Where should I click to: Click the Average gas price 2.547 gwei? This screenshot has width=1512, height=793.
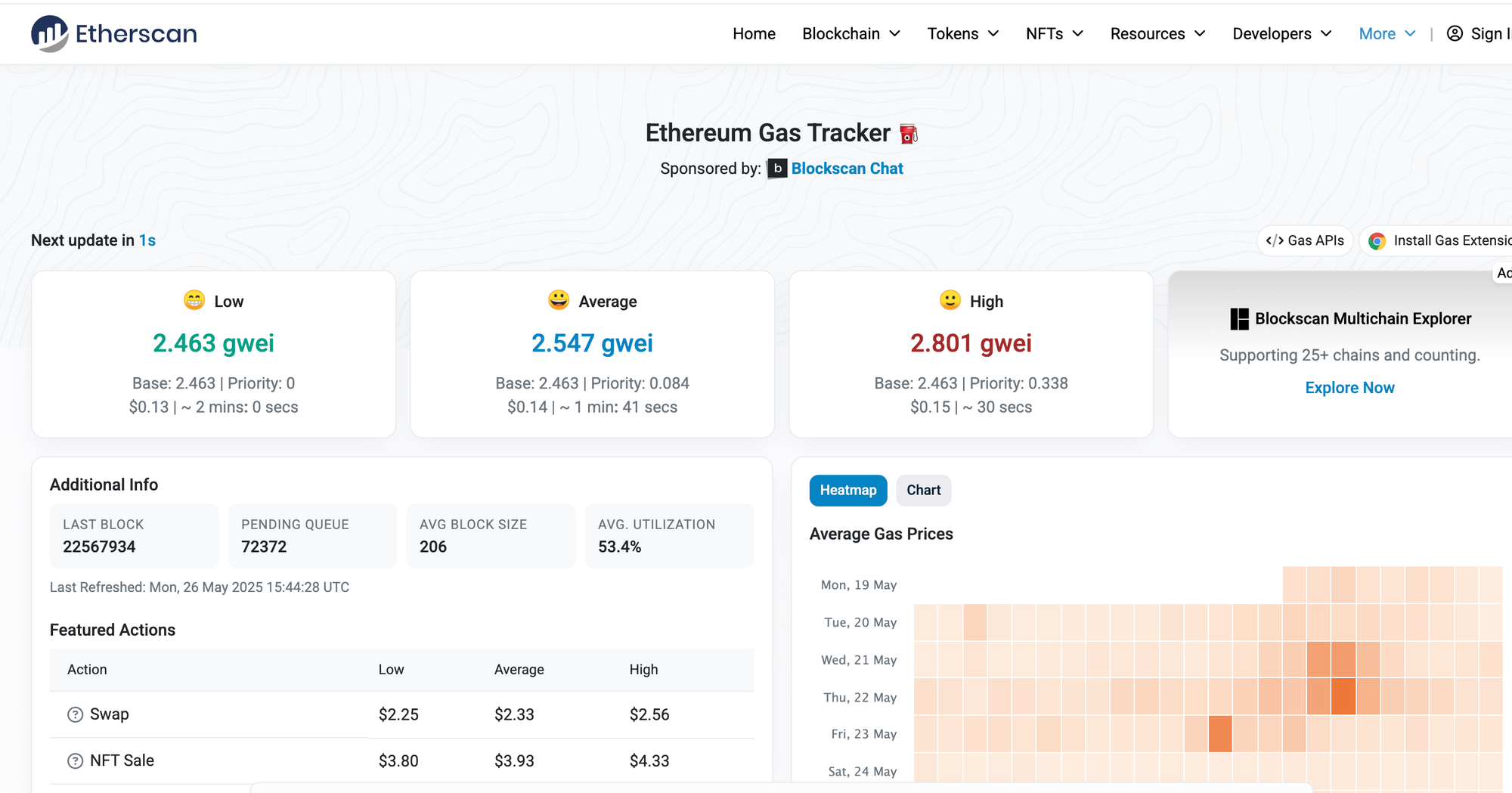[x=592, y=343]
